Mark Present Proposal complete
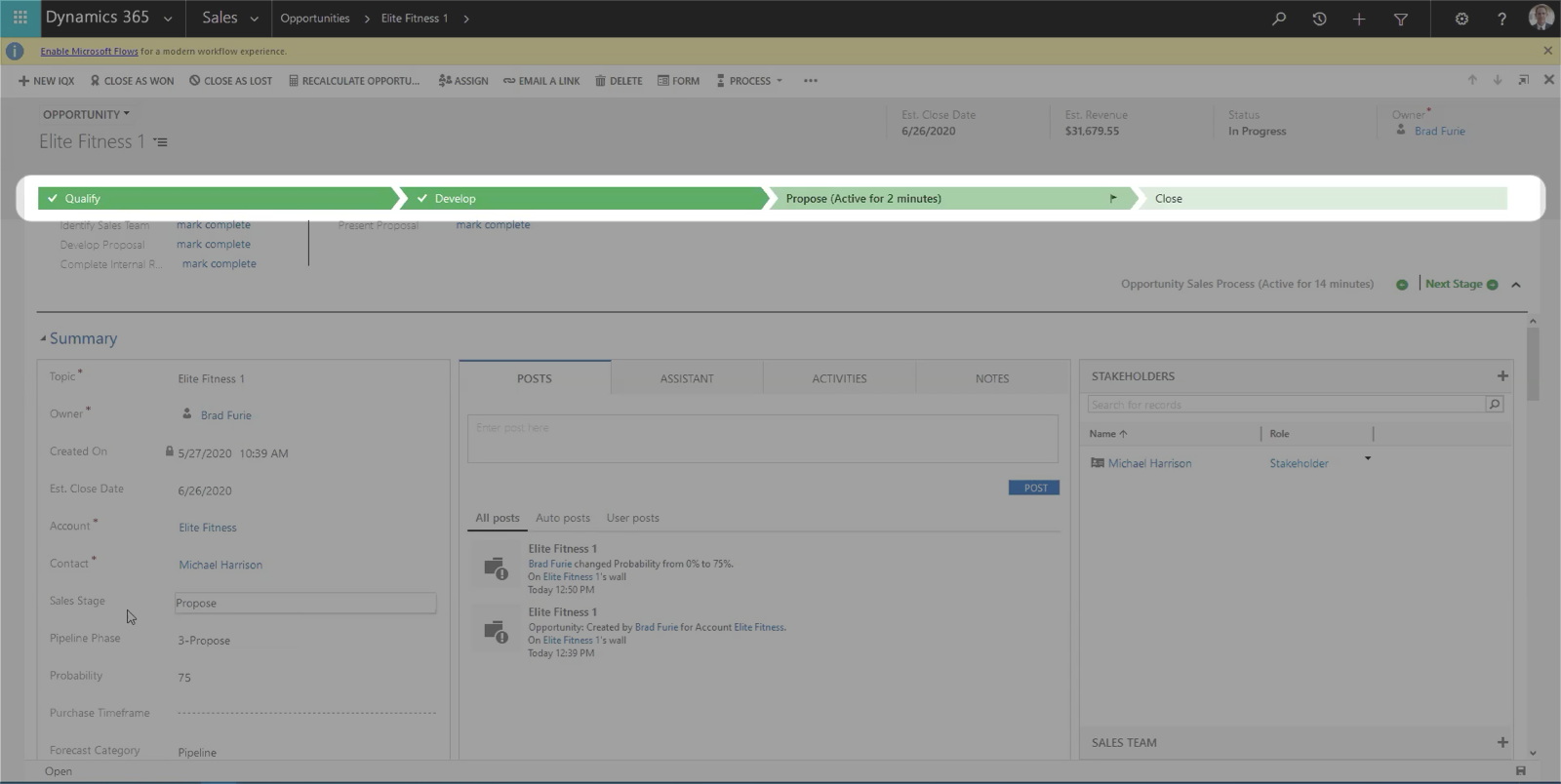Viewport: 1561px width, 784px height. pyautogui.click(x=493, y=225)
